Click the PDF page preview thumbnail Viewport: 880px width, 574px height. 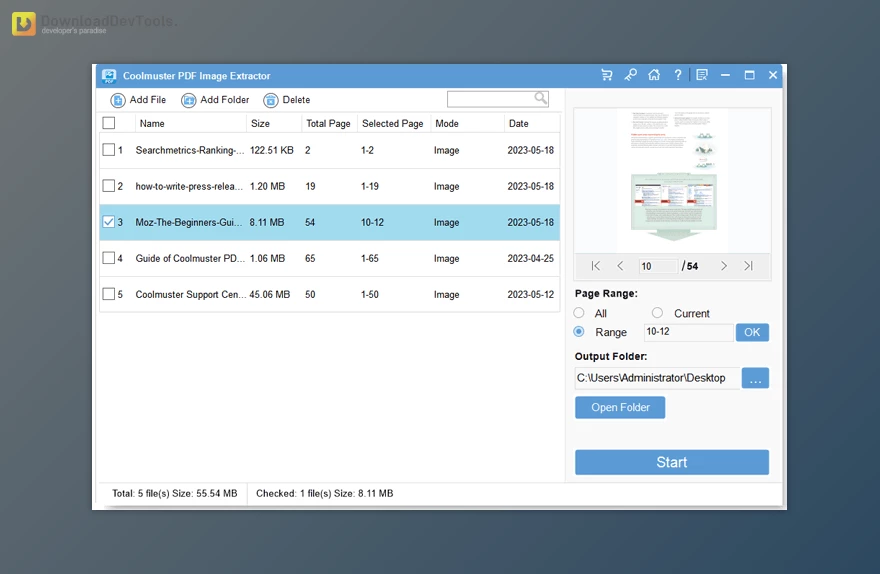pyautogui.click(x=672, y=180)
